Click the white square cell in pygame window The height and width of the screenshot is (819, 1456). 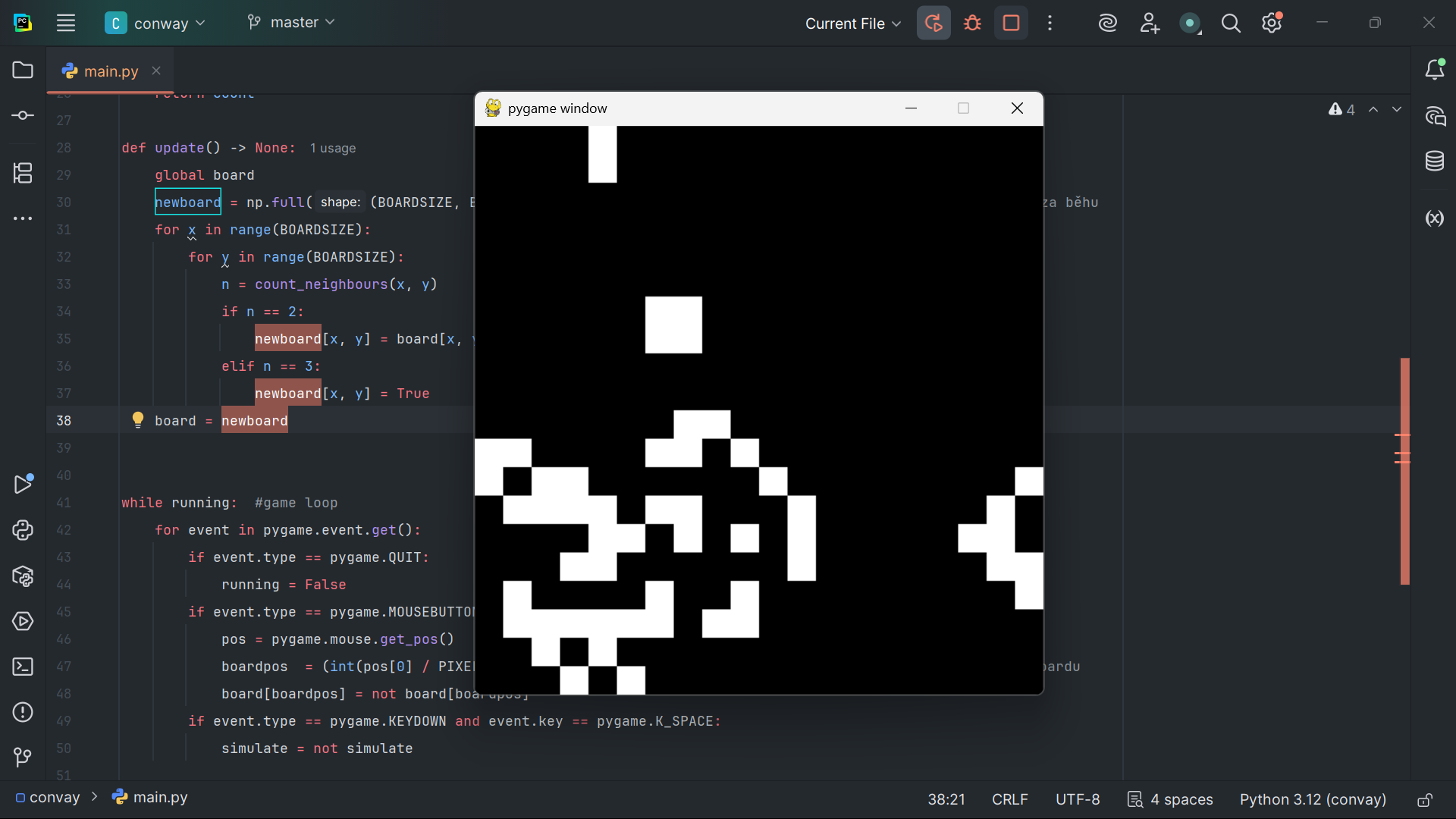673,325
